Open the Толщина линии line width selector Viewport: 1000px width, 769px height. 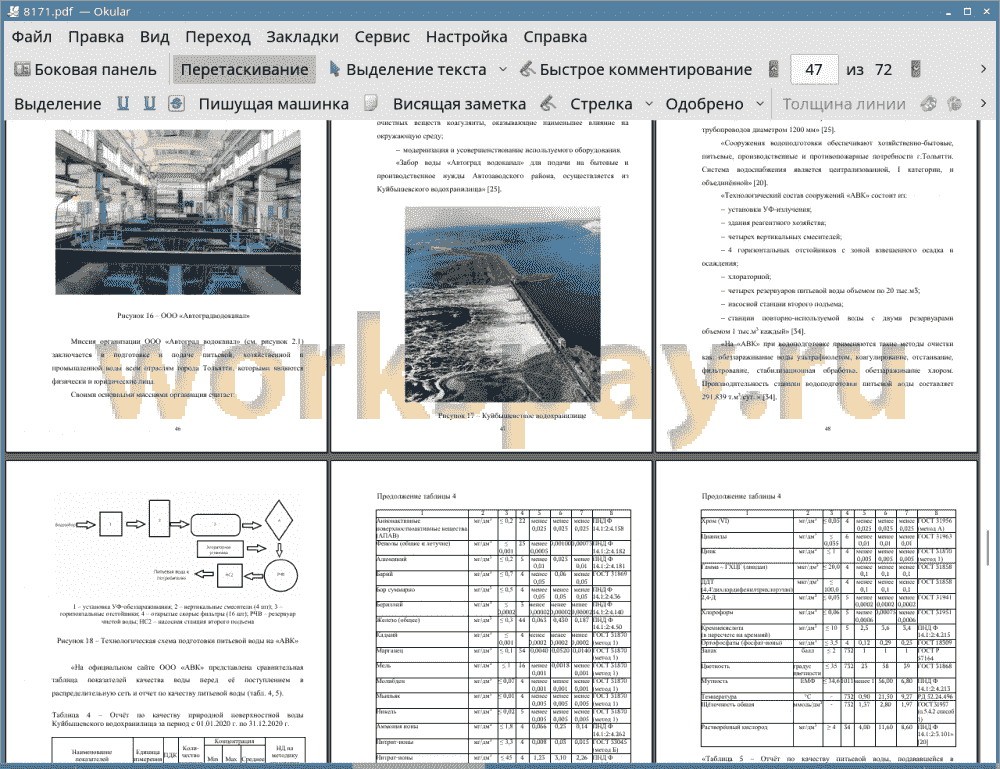tap(844, 103)
